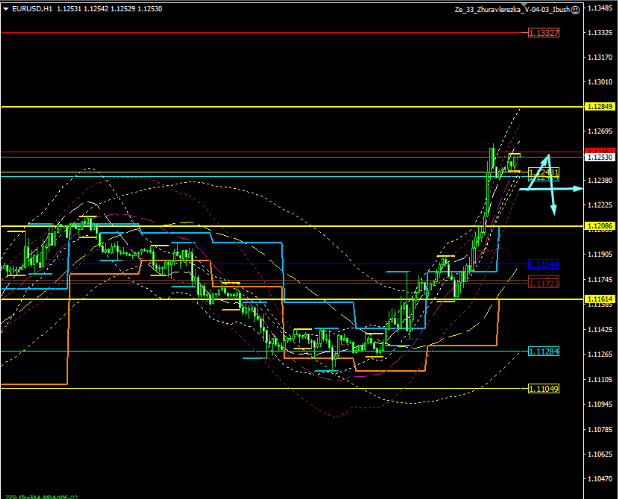Select the red 1.13327 price label

tap(543, 33)
